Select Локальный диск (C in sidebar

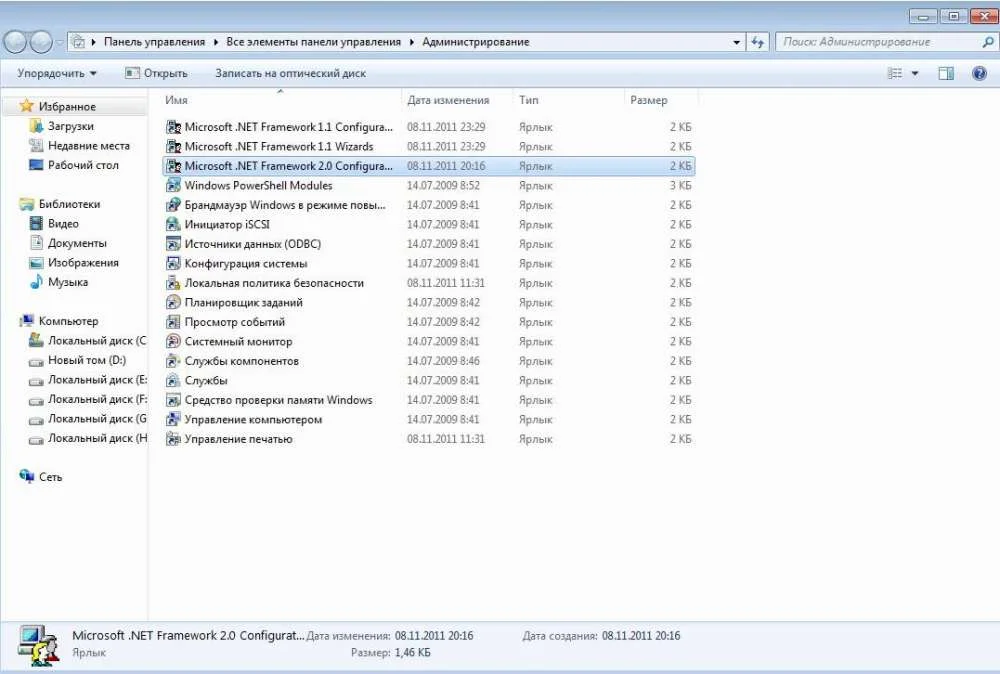[97, 341]
